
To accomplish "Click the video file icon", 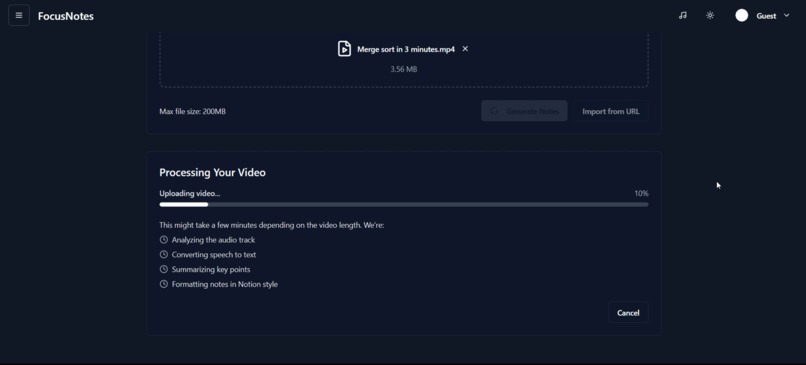I will tap(344, 49).
